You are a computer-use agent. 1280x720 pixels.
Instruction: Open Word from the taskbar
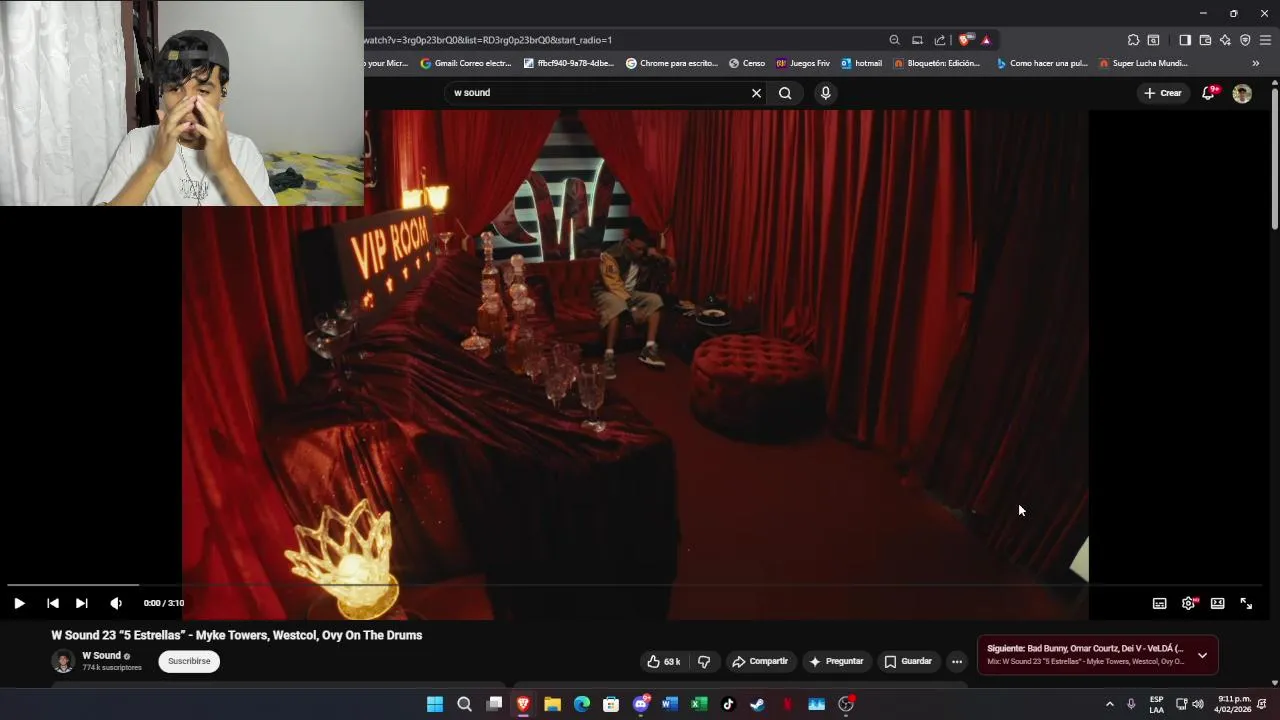[x=670, y=704]
